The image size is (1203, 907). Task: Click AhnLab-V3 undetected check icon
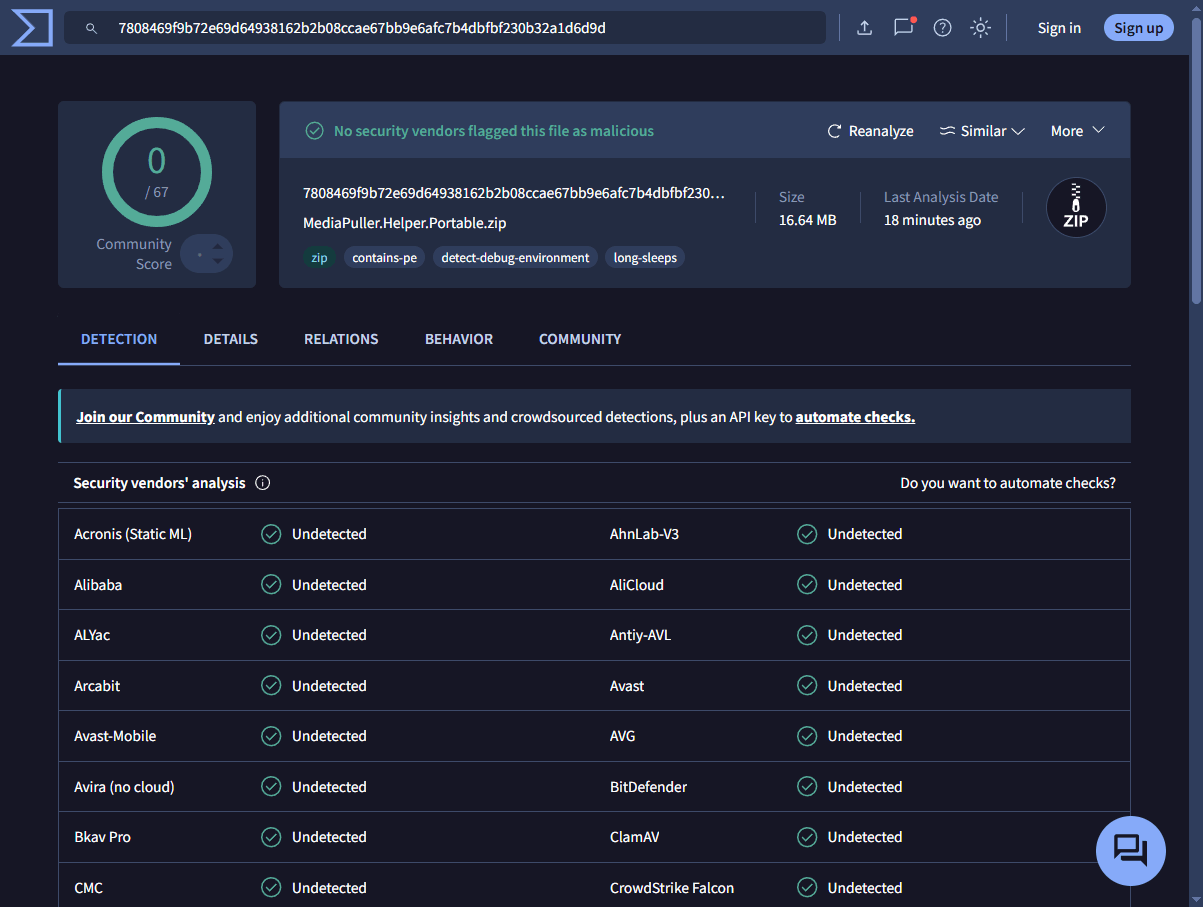tap(807, 534)
